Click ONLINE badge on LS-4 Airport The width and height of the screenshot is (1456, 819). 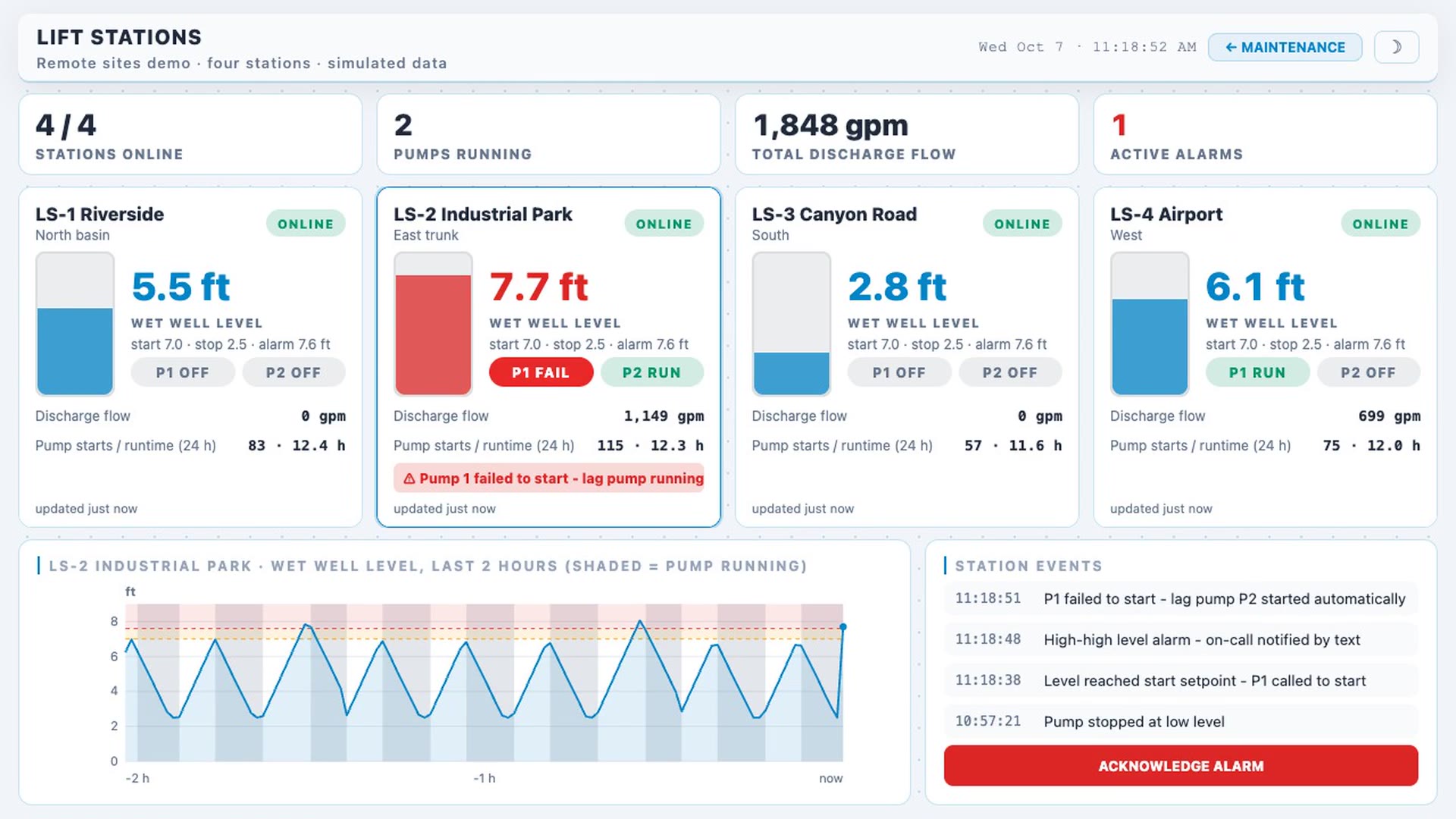(x=1381, y=224)
